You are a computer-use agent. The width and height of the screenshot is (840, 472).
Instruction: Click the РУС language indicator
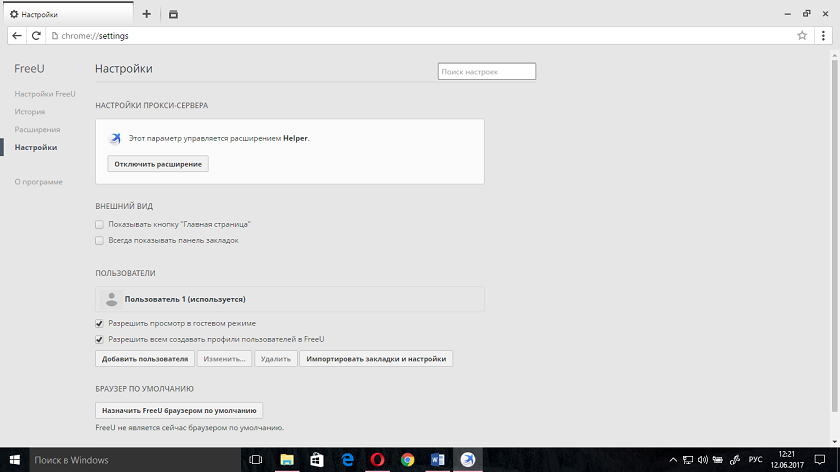[x=755, y=460]
